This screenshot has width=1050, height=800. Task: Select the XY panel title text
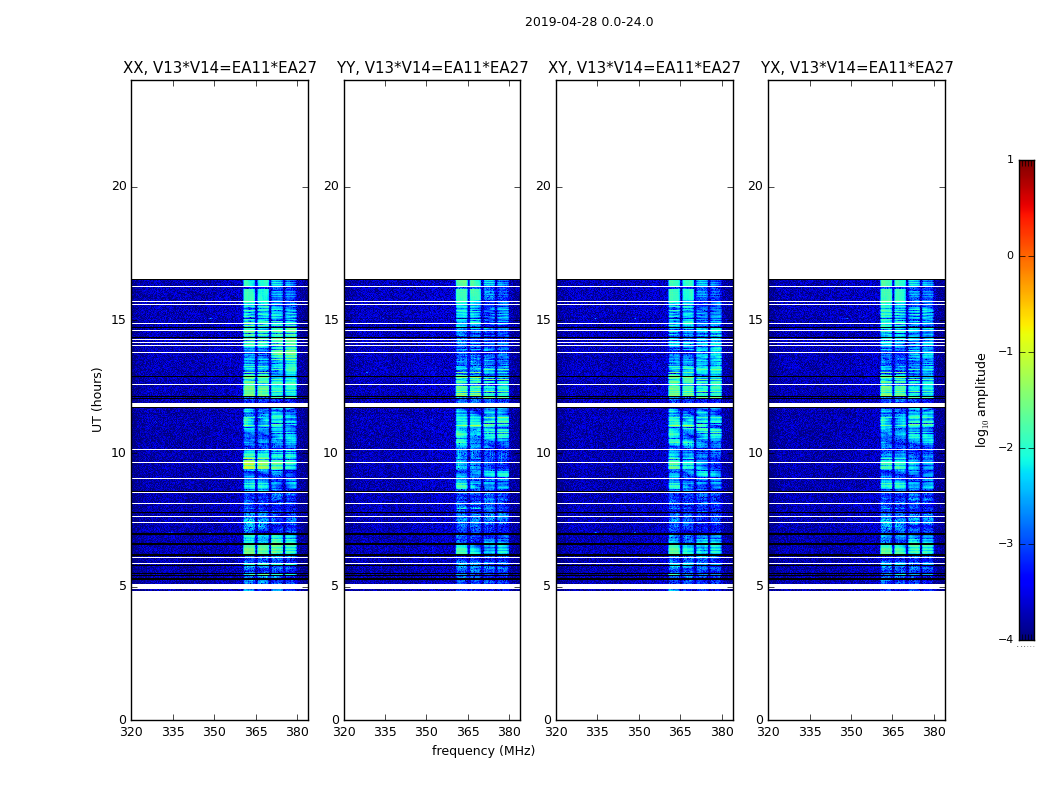(x=644, y=68)
